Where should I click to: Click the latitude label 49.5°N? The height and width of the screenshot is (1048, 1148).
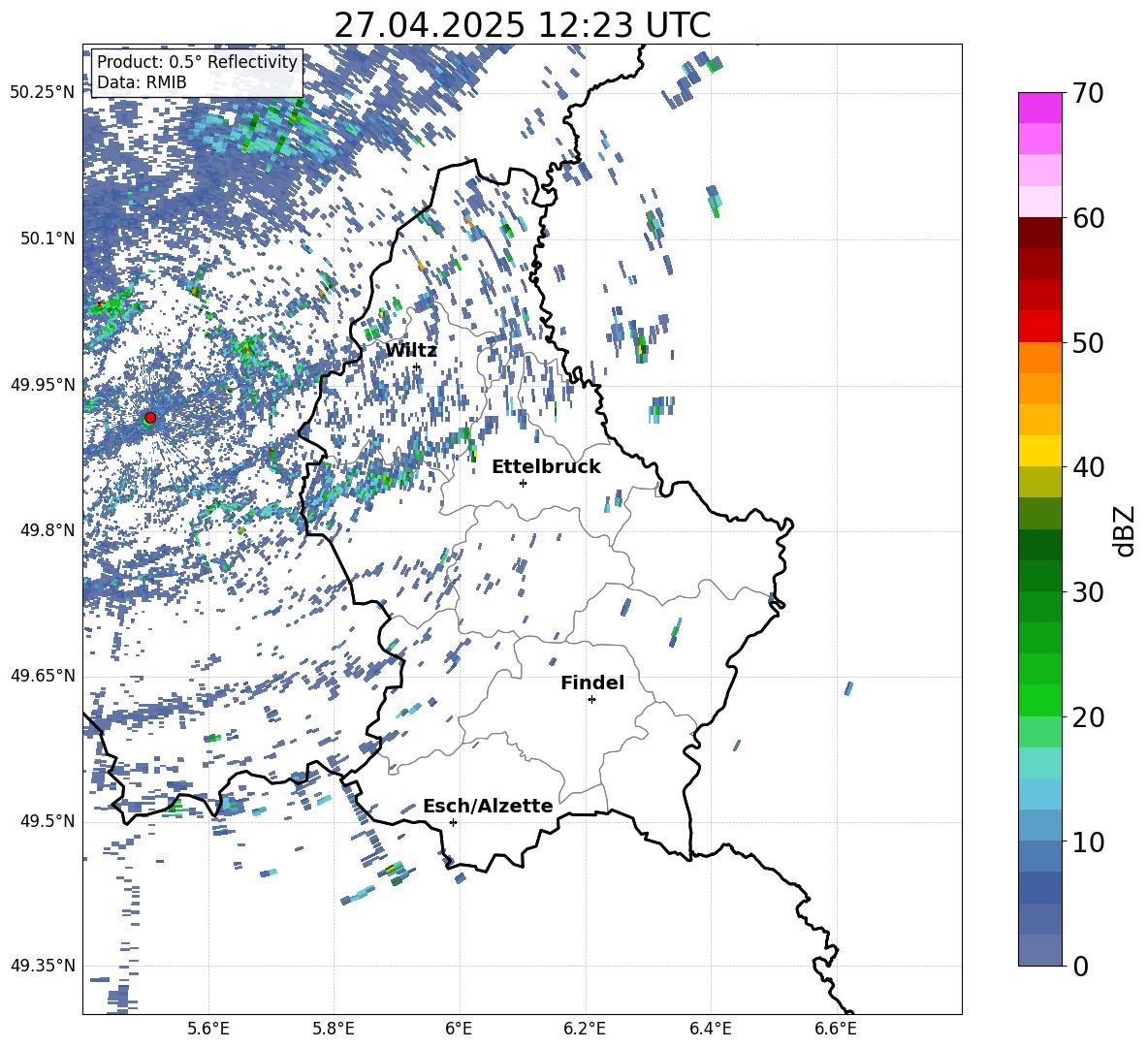[x=48, y=821]
